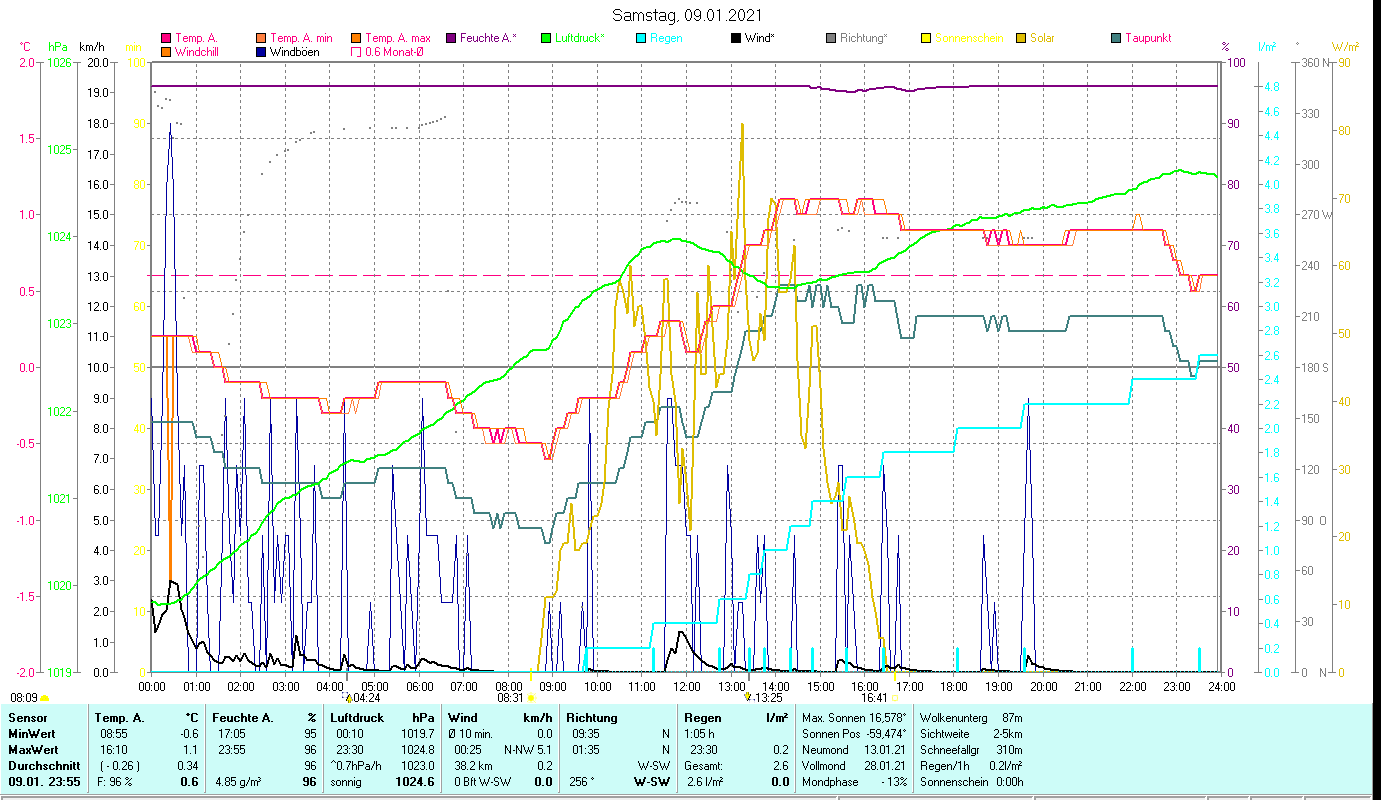Click the Max. Sonnen 16,578° entry

click(855, 718)
